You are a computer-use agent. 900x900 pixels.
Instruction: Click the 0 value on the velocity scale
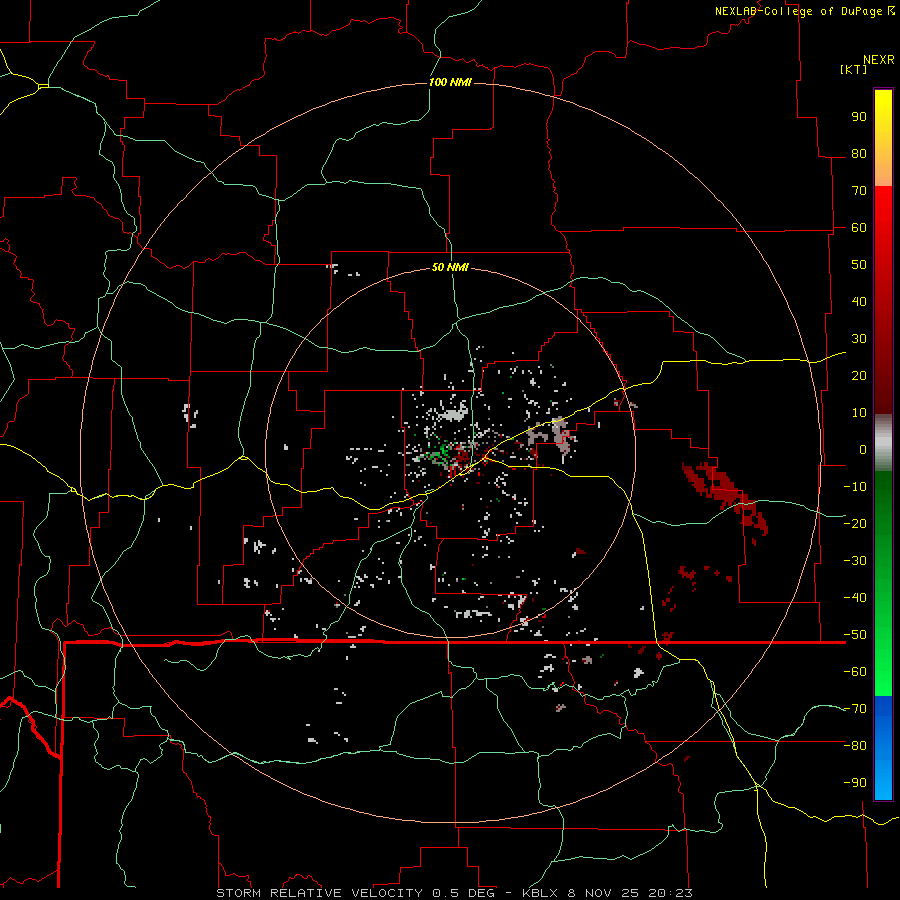[x=863, y=450]
